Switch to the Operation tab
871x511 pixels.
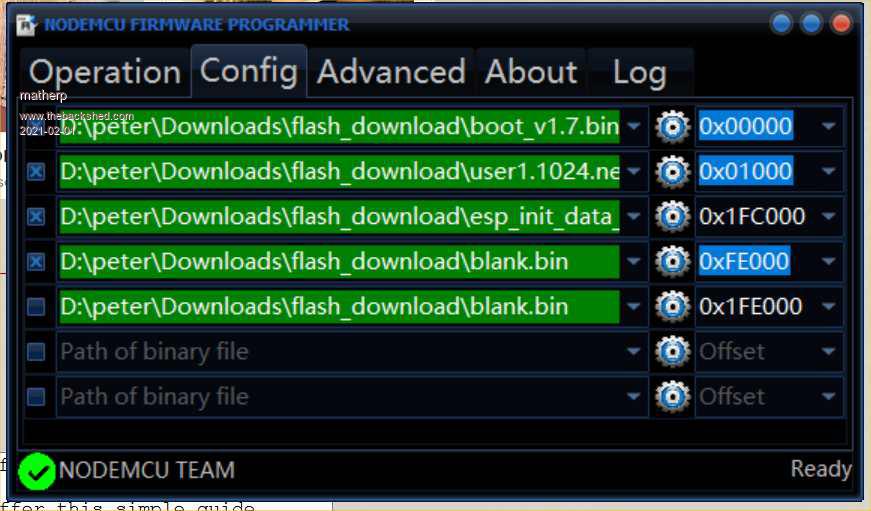[105, 72]
